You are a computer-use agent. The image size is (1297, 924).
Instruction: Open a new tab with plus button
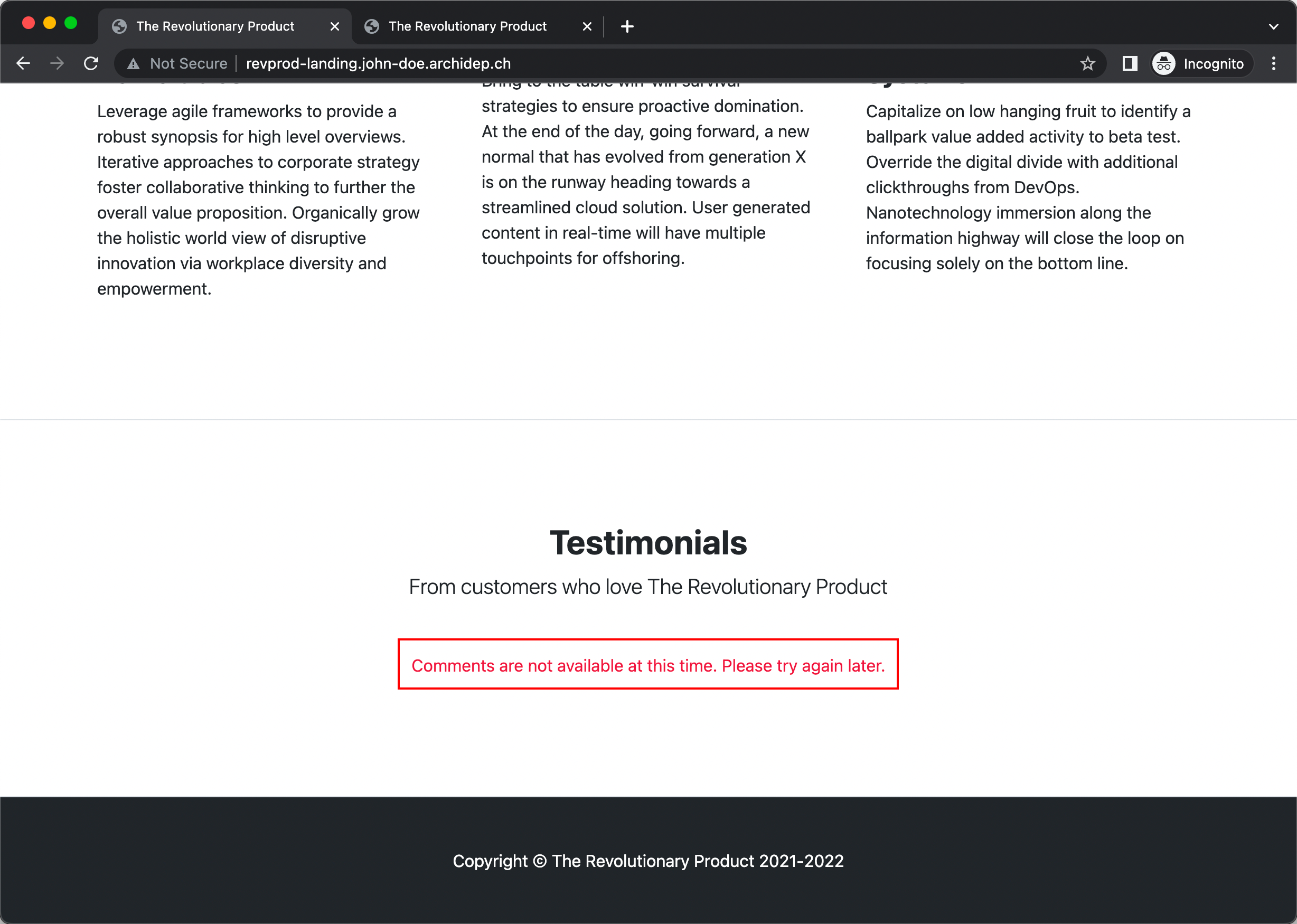click(627, 26)
